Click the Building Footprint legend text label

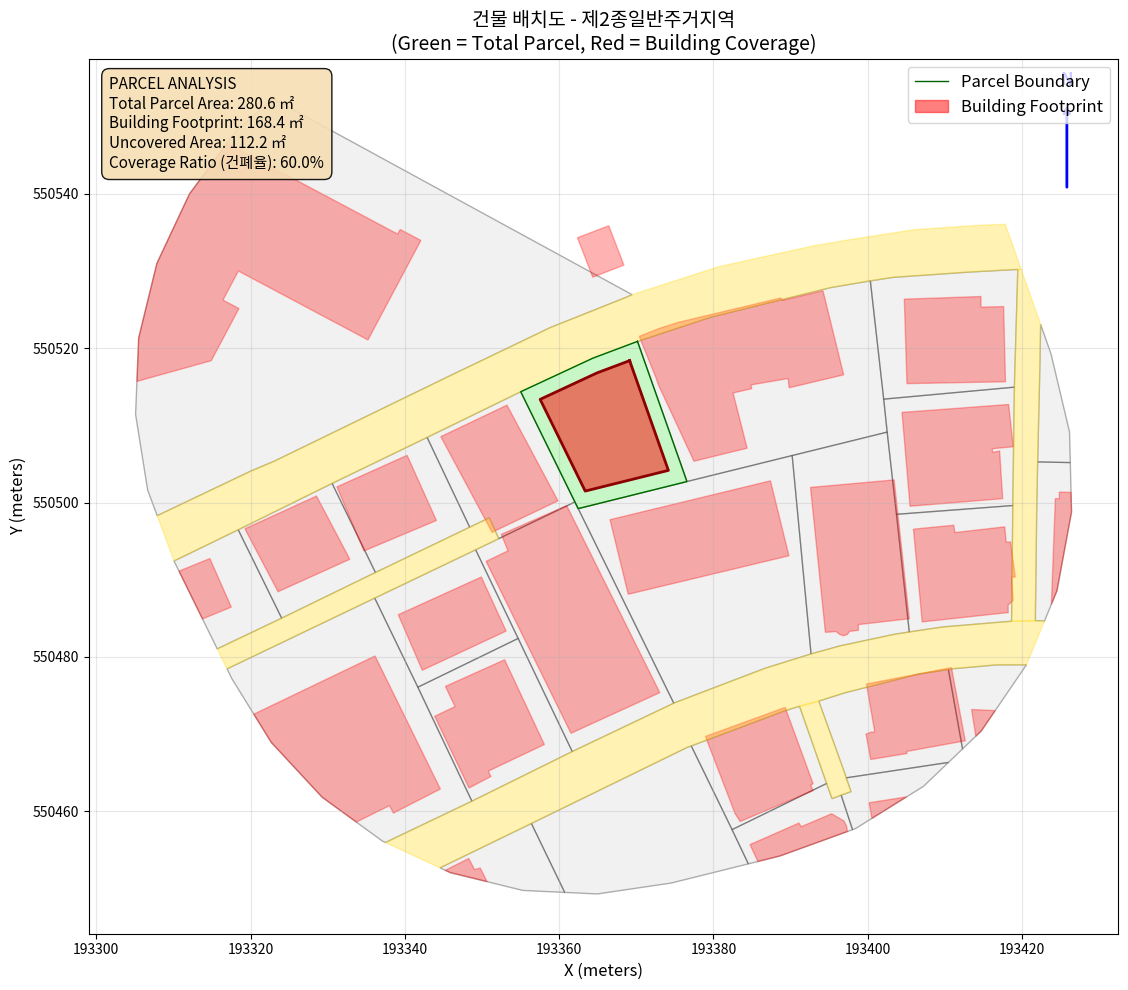(1031, 106)
